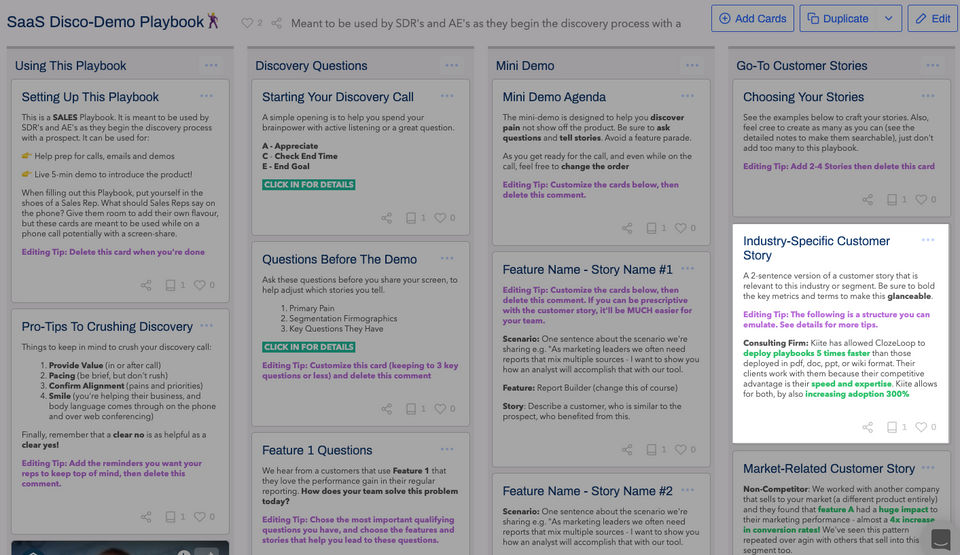Open Industry-Specific Customer Story card menu
This screenshot has height=555, width=960.
928,240
